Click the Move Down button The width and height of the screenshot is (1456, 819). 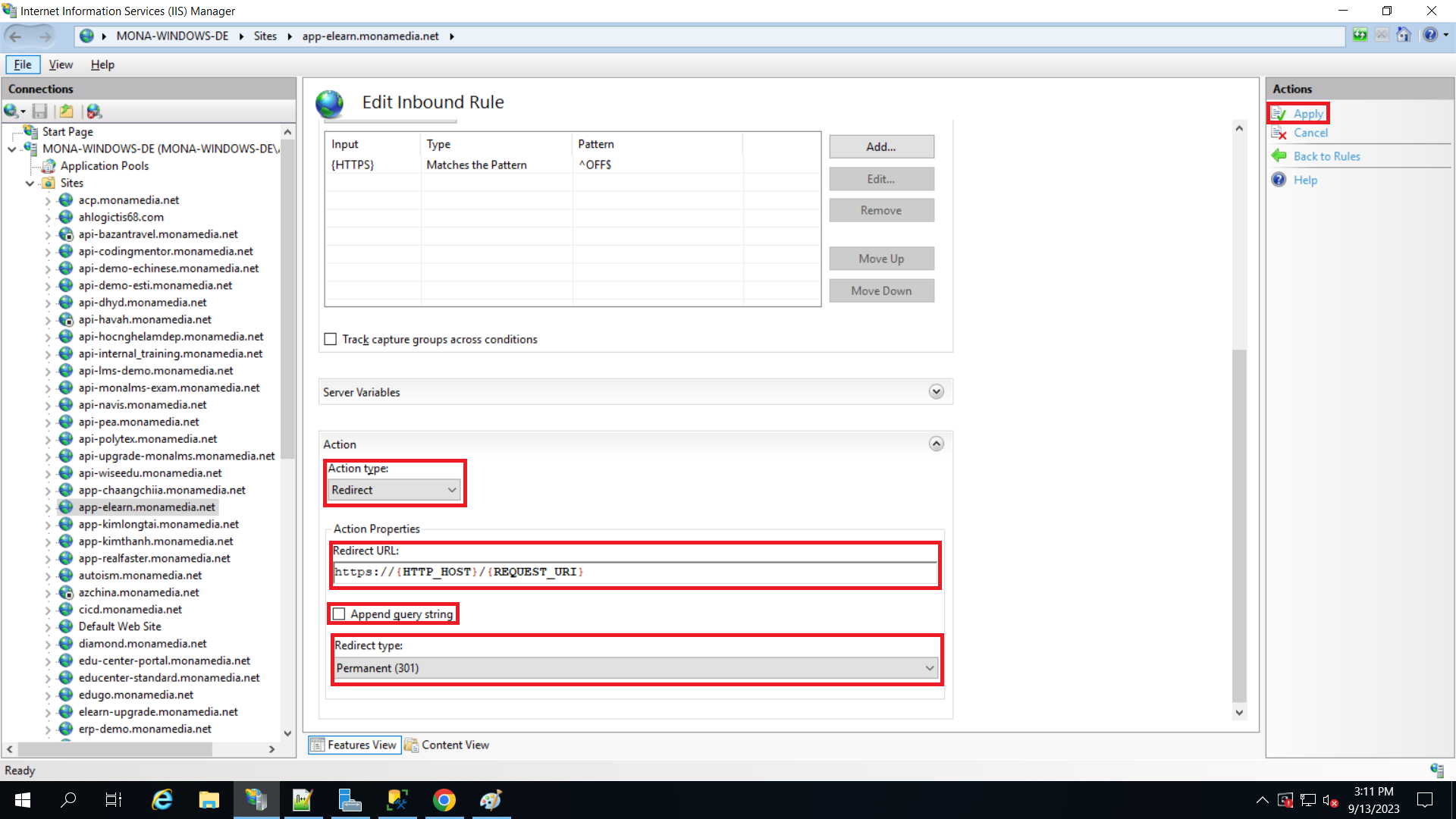click(881, 290)
